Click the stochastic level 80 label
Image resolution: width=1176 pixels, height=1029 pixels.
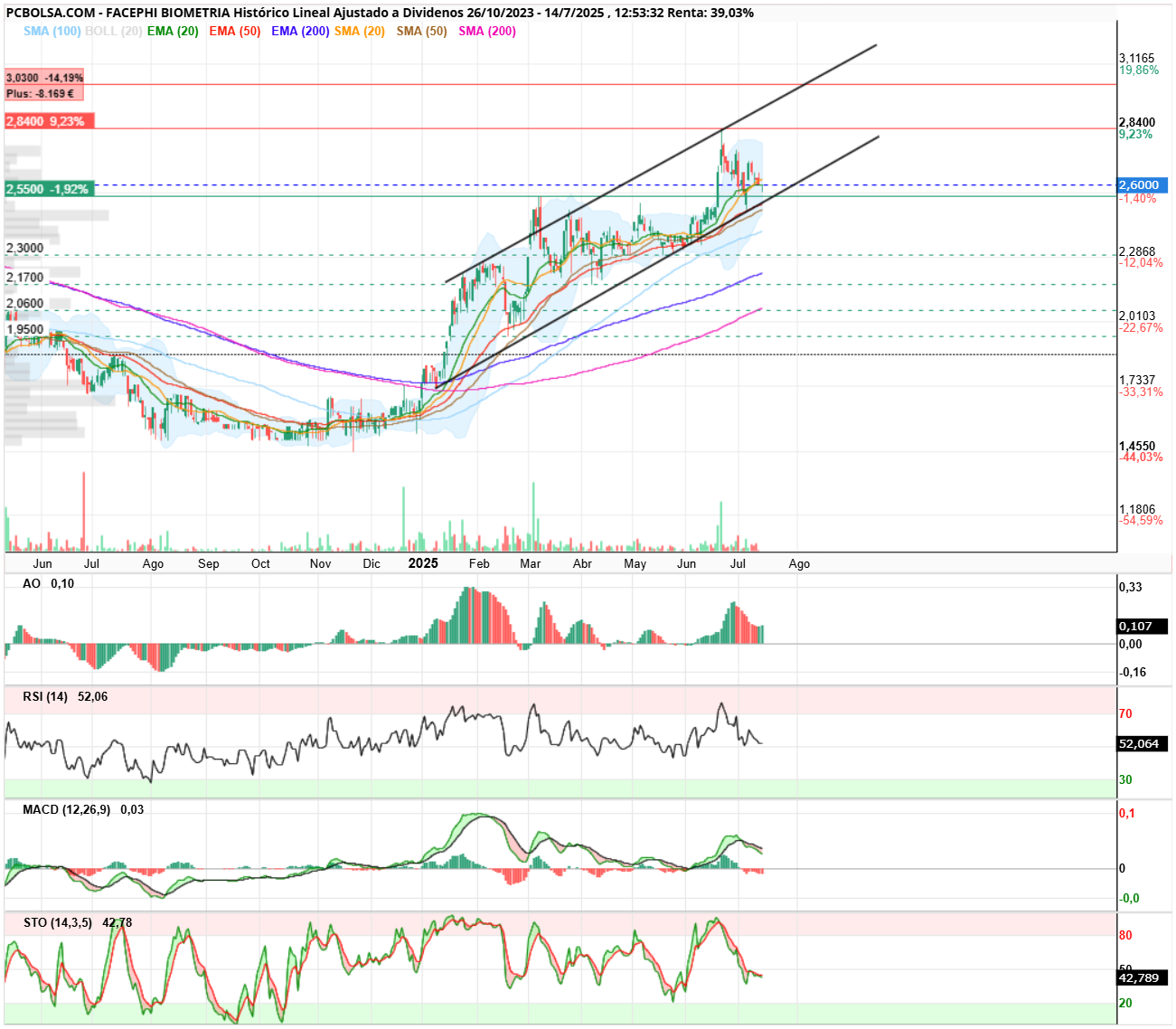pos(1125,935)
